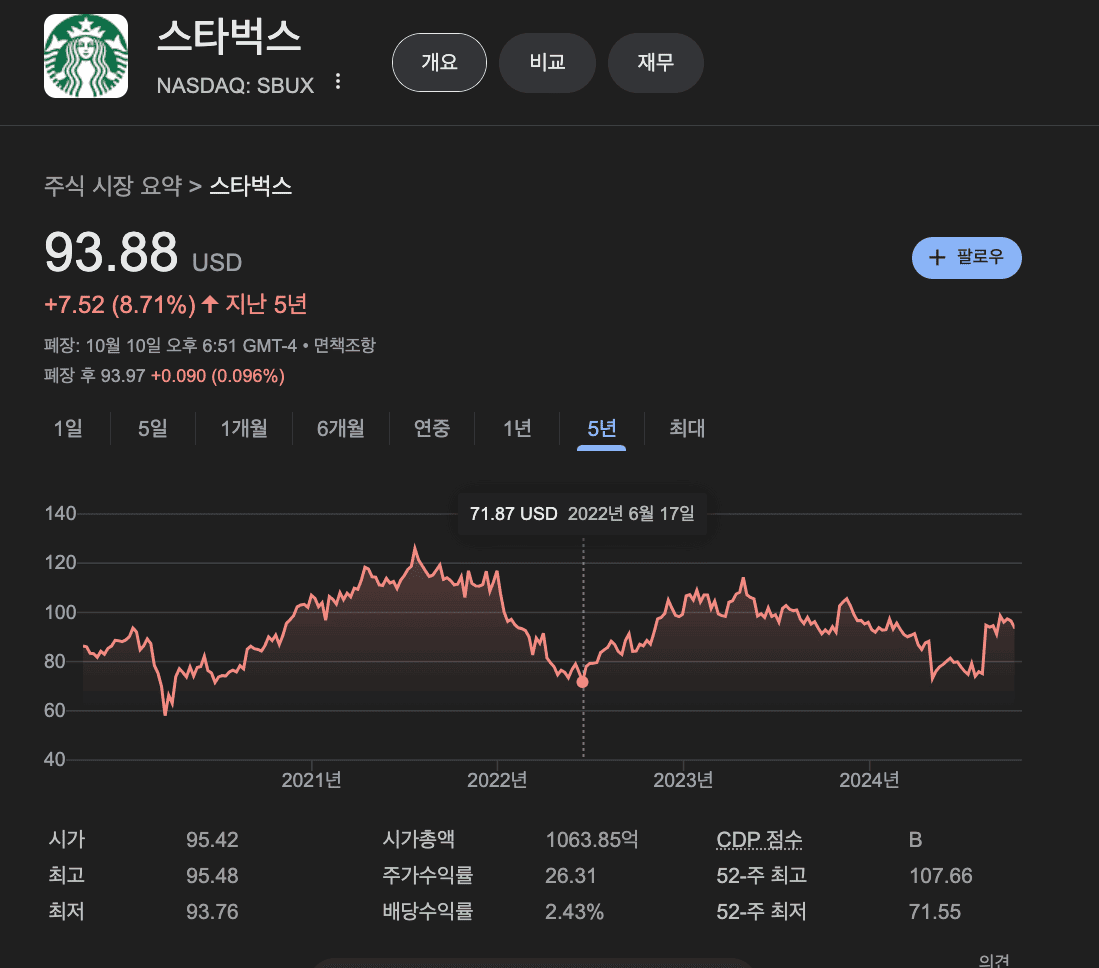
Task: Click the 면책조항 disclaimer link
Action: coord(344,345)
